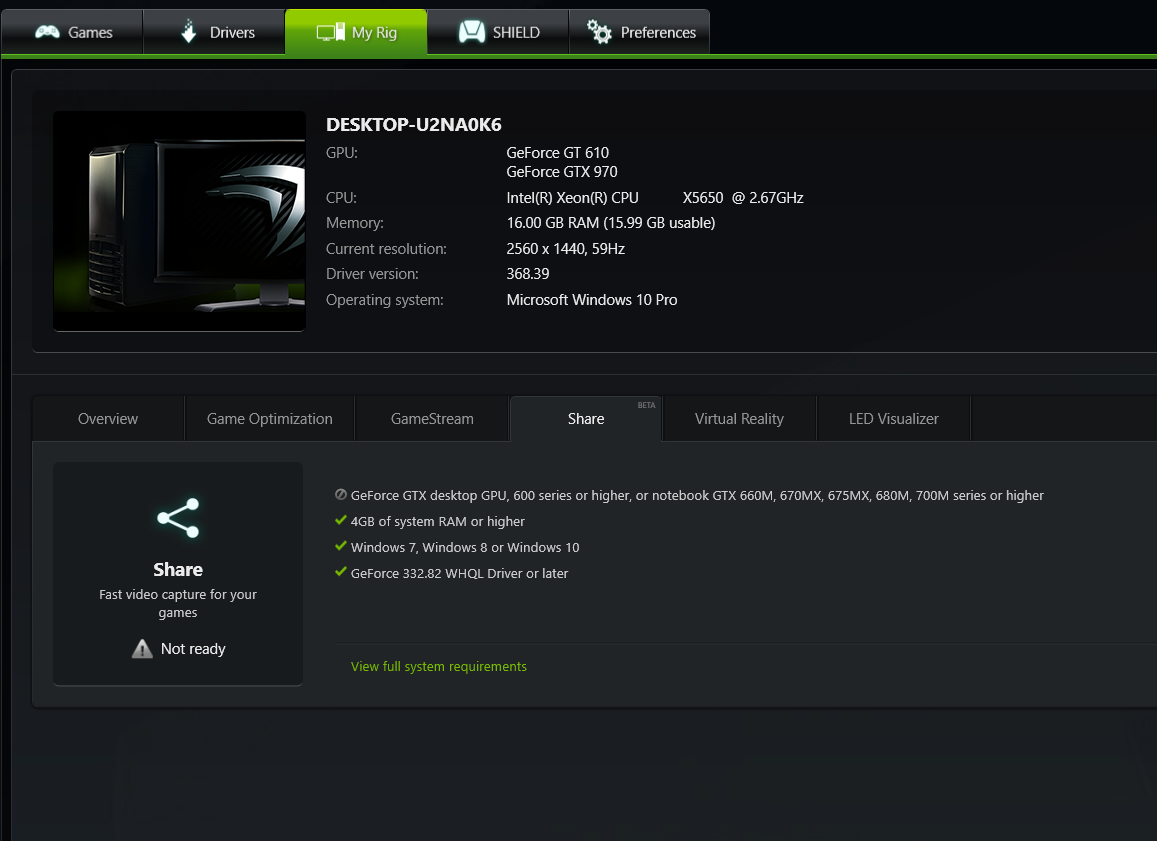The width and height of the screenshot is (1157, 841).
Task: Click the gamepad icon on Games tab
Action: click(x=47, y=32)
